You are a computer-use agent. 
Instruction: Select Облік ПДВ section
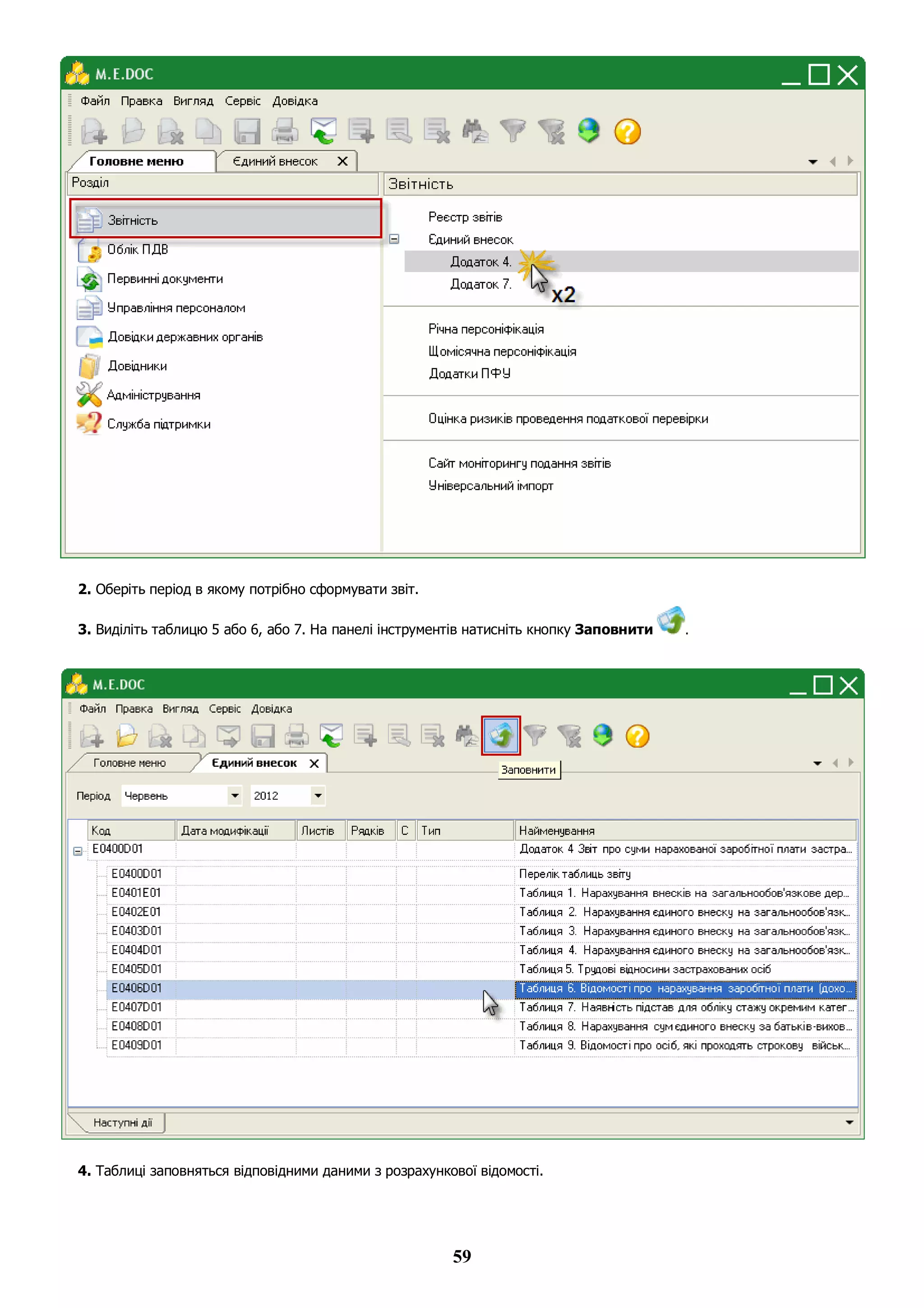pos(137,250)
